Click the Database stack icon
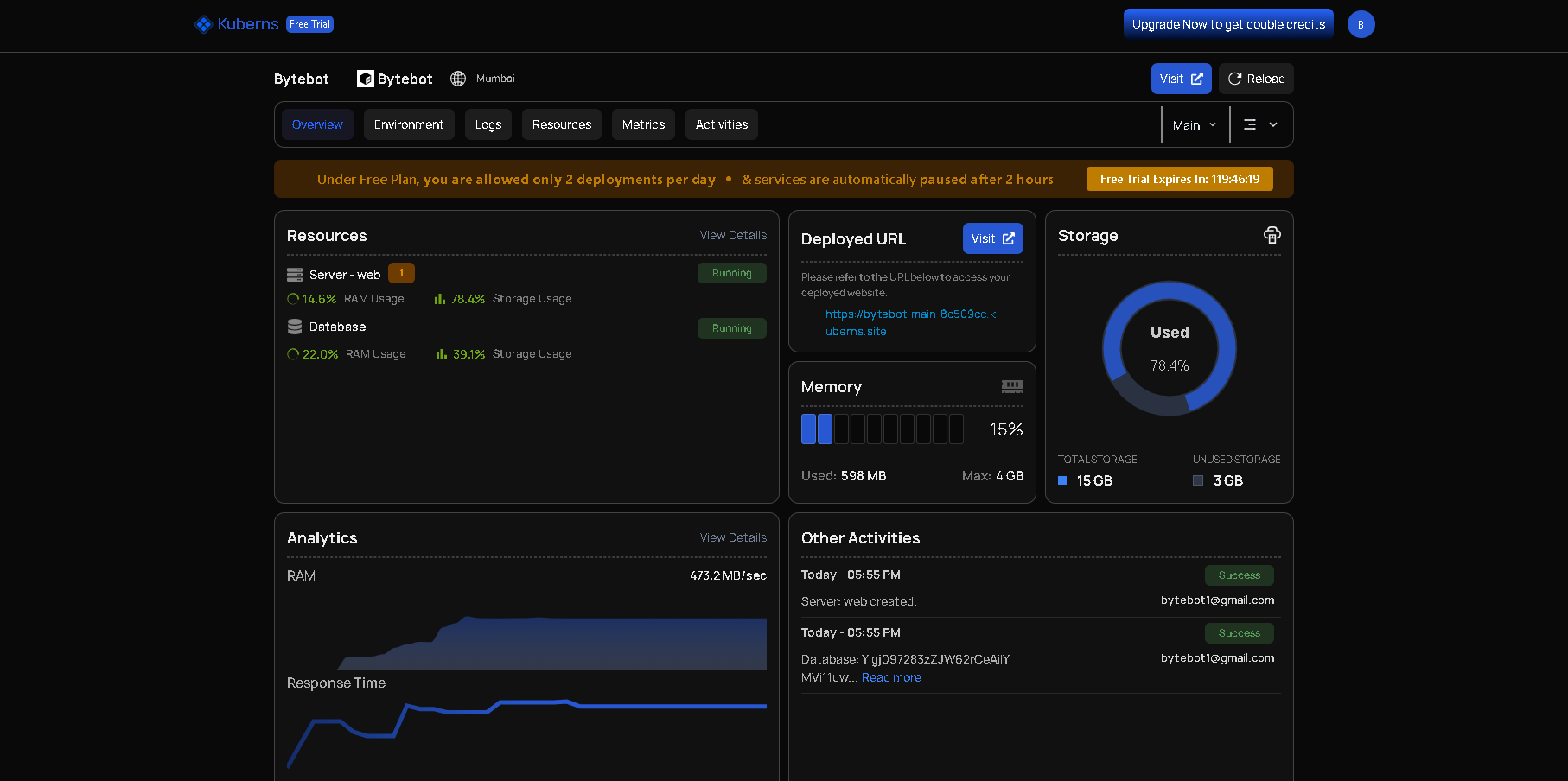 (295, 327)
